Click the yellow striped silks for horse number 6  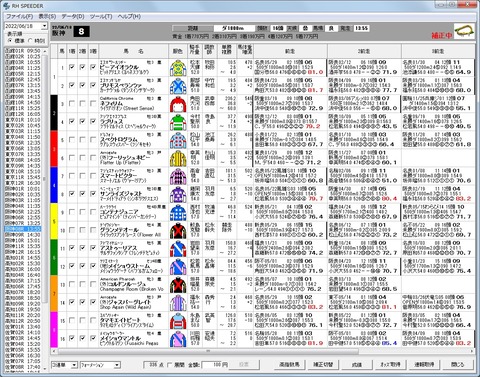coord(178,158)
